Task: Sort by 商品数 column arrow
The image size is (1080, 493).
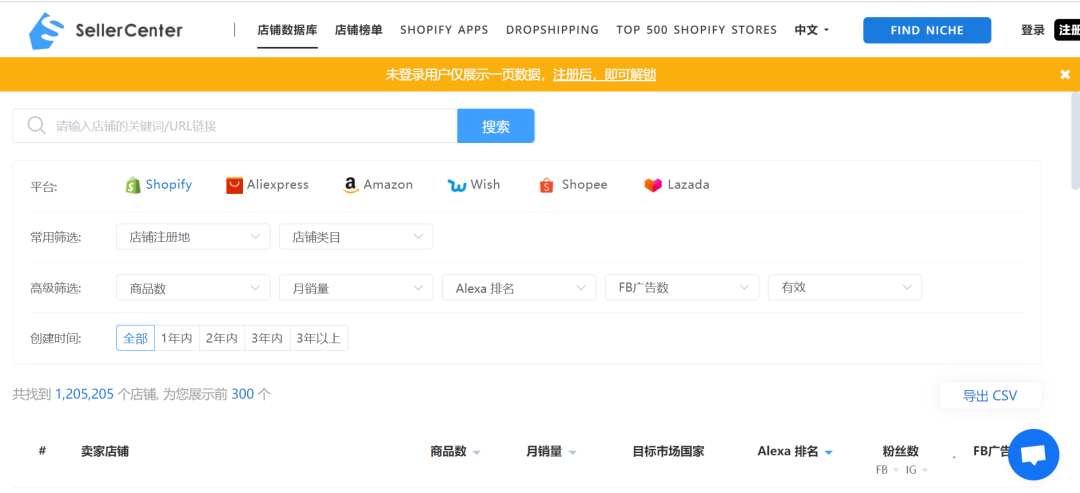Action: click(476, 452)
